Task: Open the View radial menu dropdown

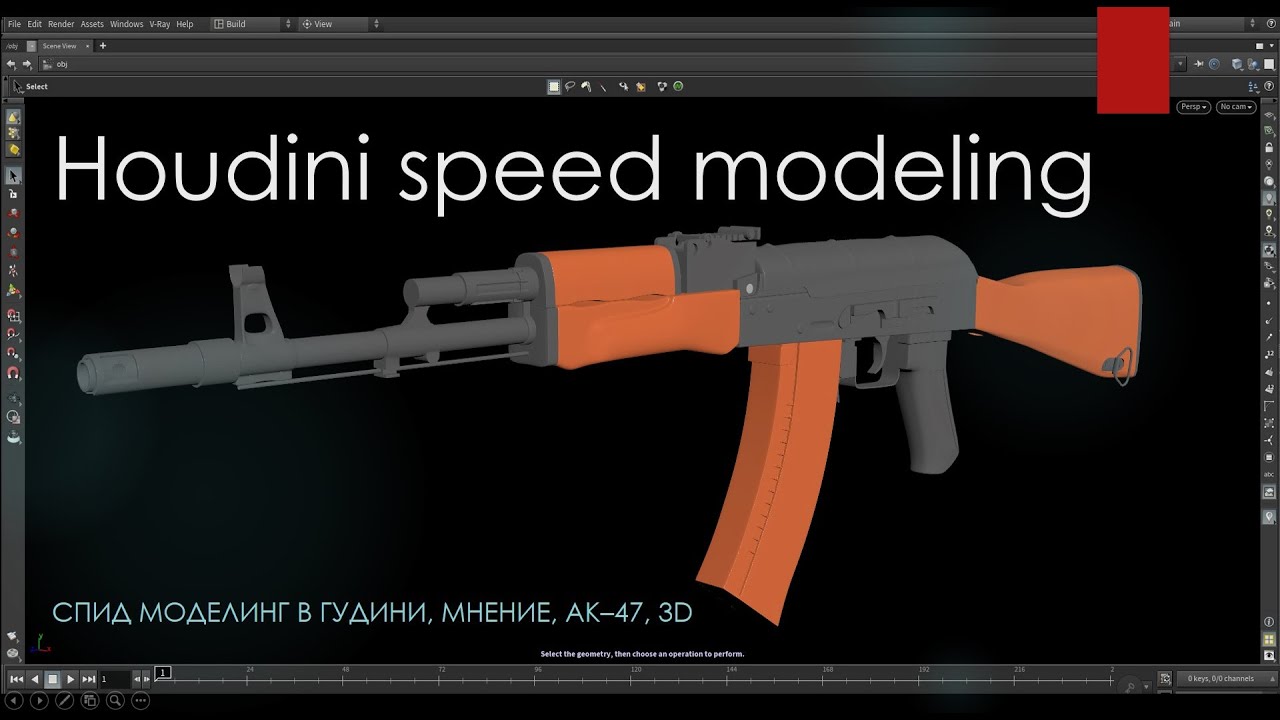Action: point(340,24)
